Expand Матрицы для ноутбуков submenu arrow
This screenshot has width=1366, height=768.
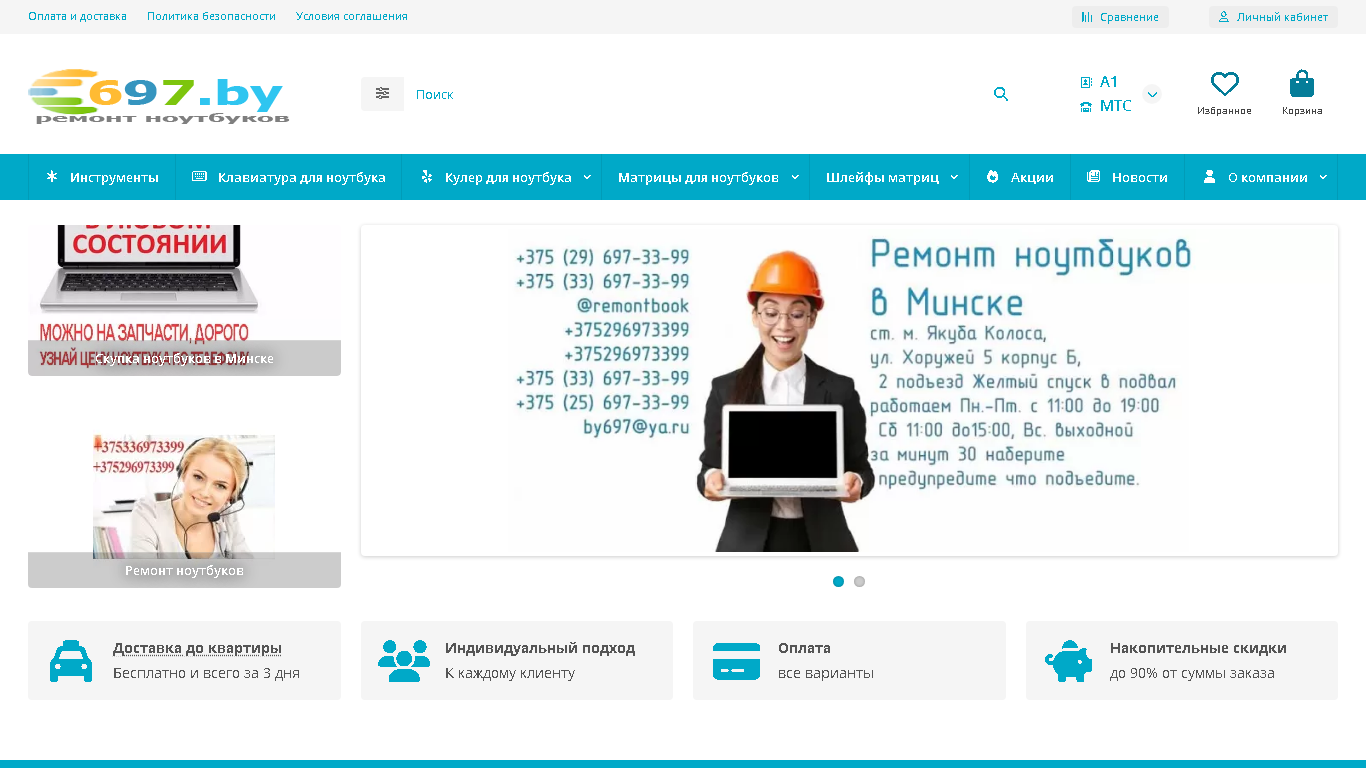click(795, 177)
